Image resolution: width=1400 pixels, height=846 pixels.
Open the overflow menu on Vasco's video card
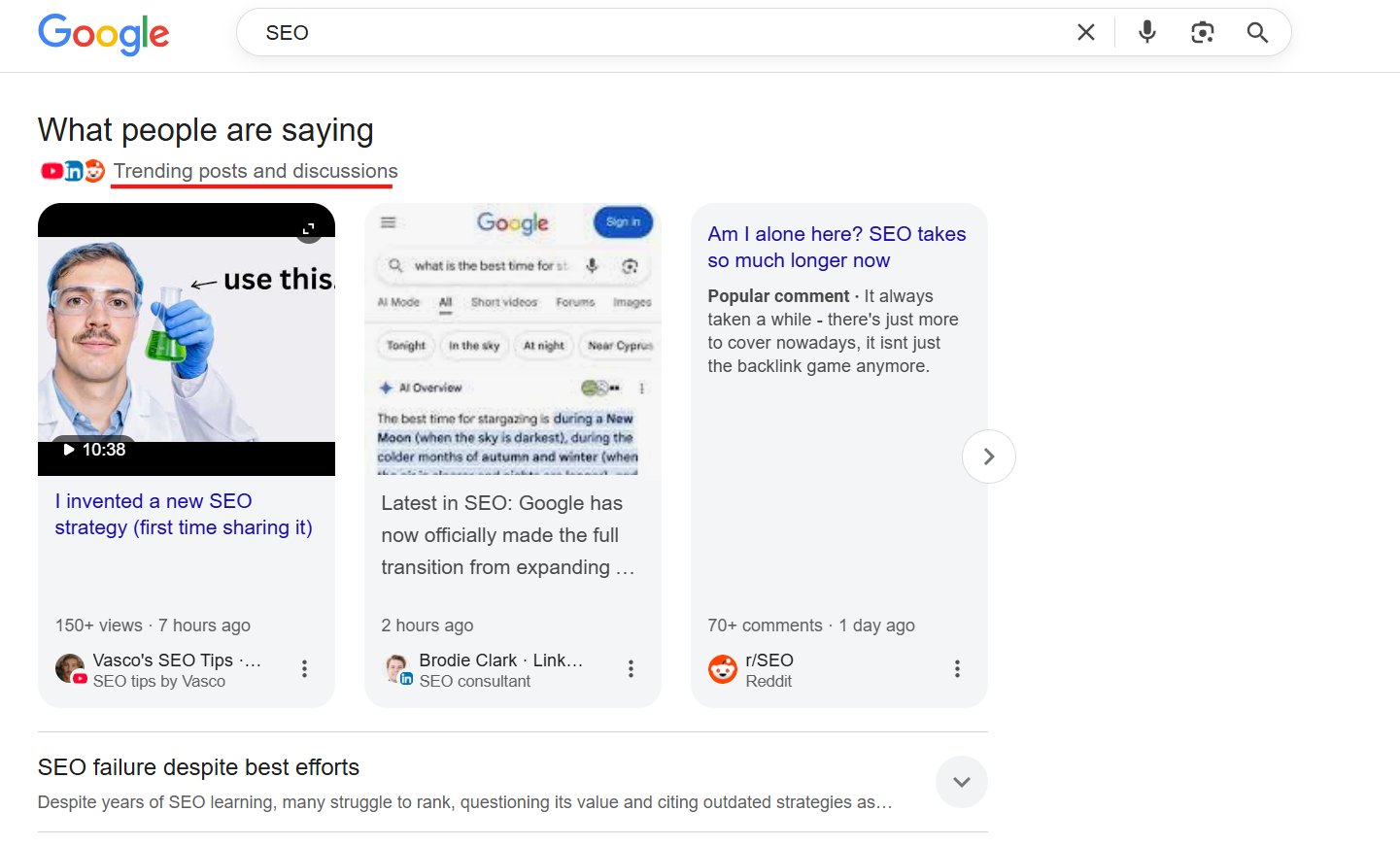point(304,668)
